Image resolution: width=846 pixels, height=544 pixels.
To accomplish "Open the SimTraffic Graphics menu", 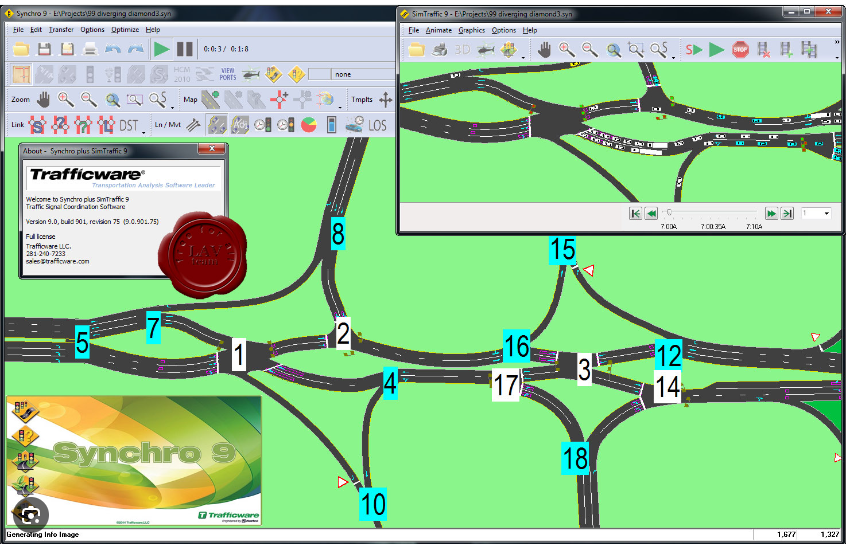I will [x=472, y=30].
